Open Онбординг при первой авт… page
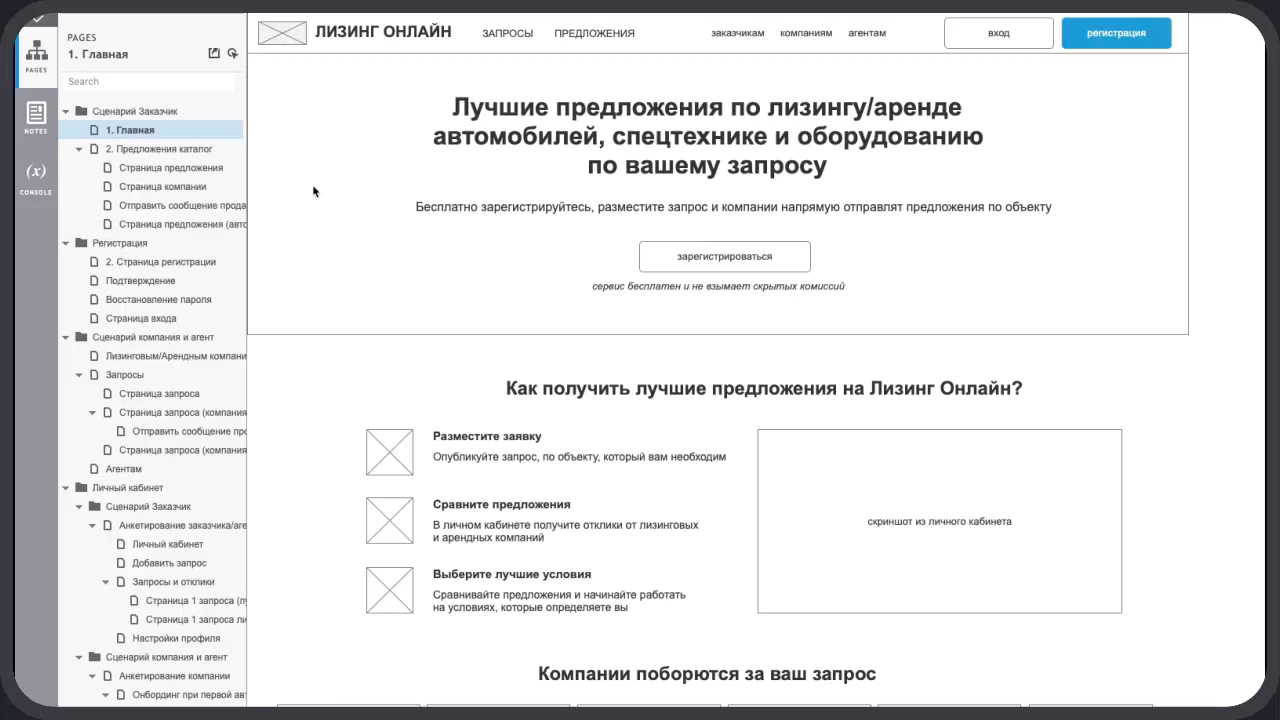1280x720 pixels. point(189,695)
